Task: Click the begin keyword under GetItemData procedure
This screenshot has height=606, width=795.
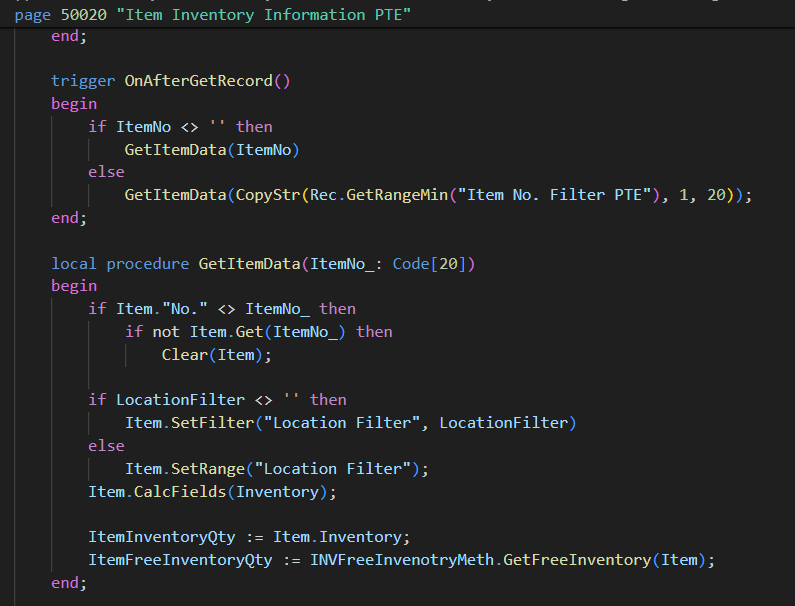Action: 74,286
